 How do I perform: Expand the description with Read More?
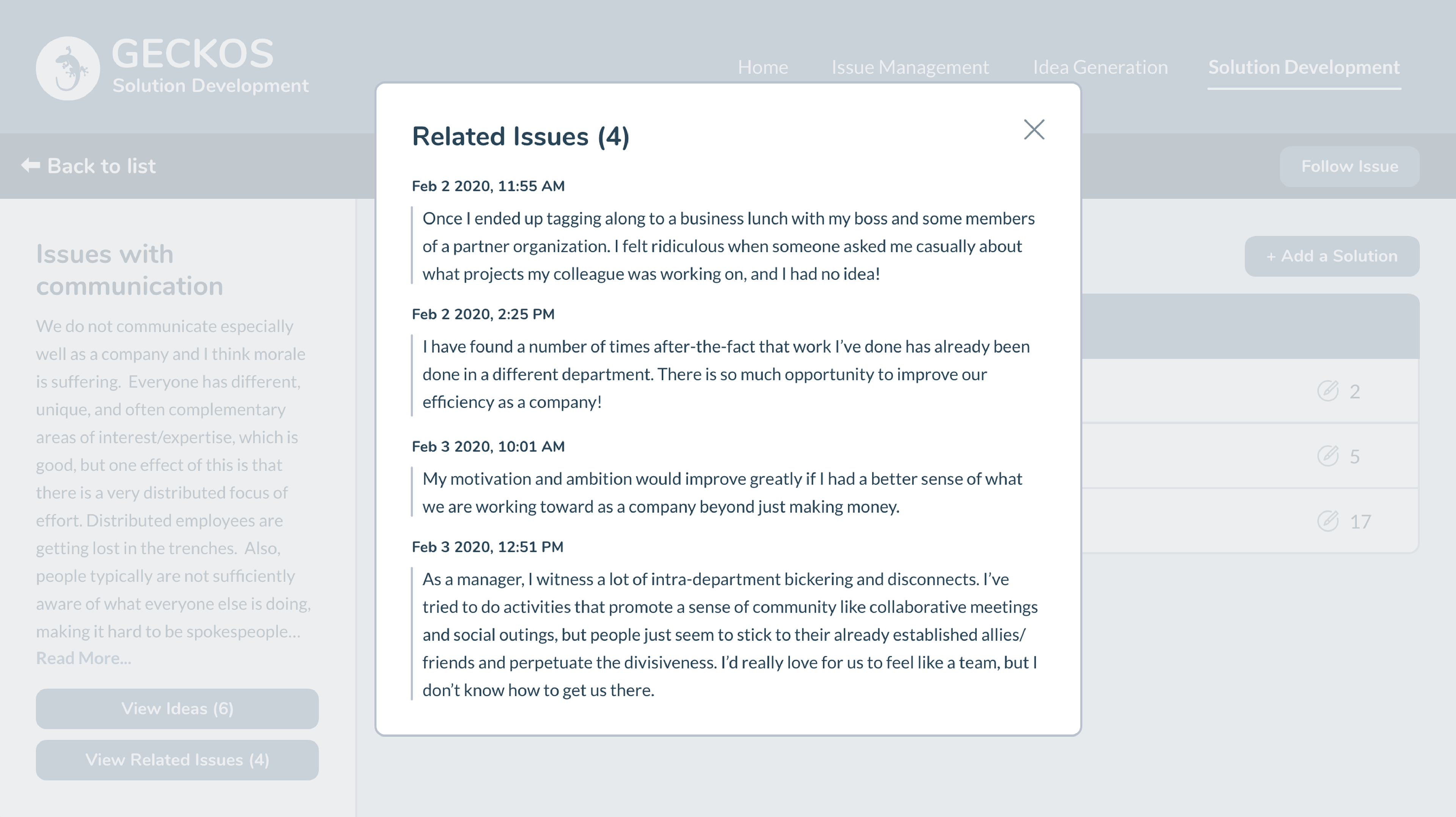click(x=84, y=658)
